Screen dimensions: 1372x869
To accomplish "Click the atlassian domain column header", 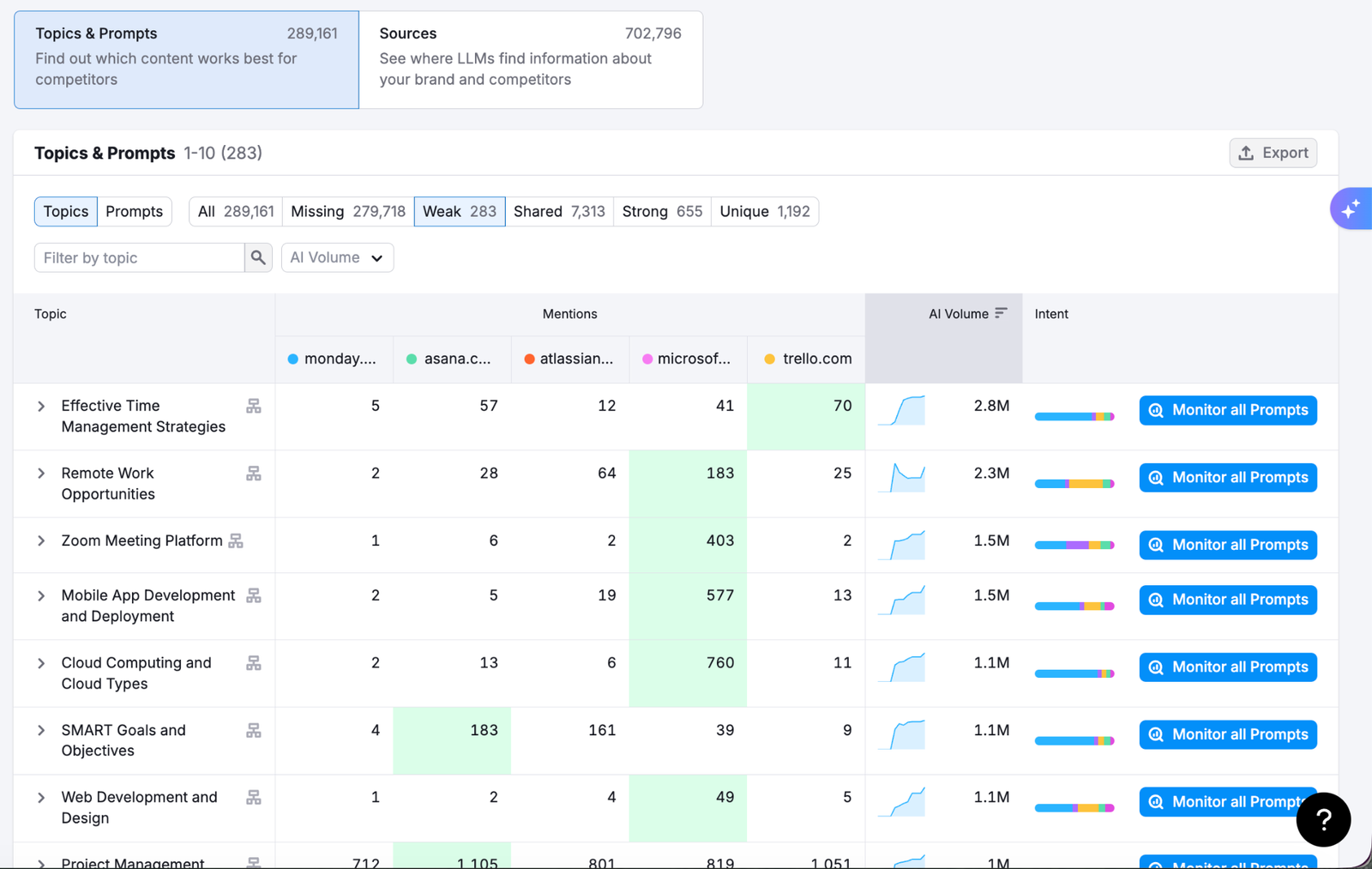I will [x=570, y=359].
